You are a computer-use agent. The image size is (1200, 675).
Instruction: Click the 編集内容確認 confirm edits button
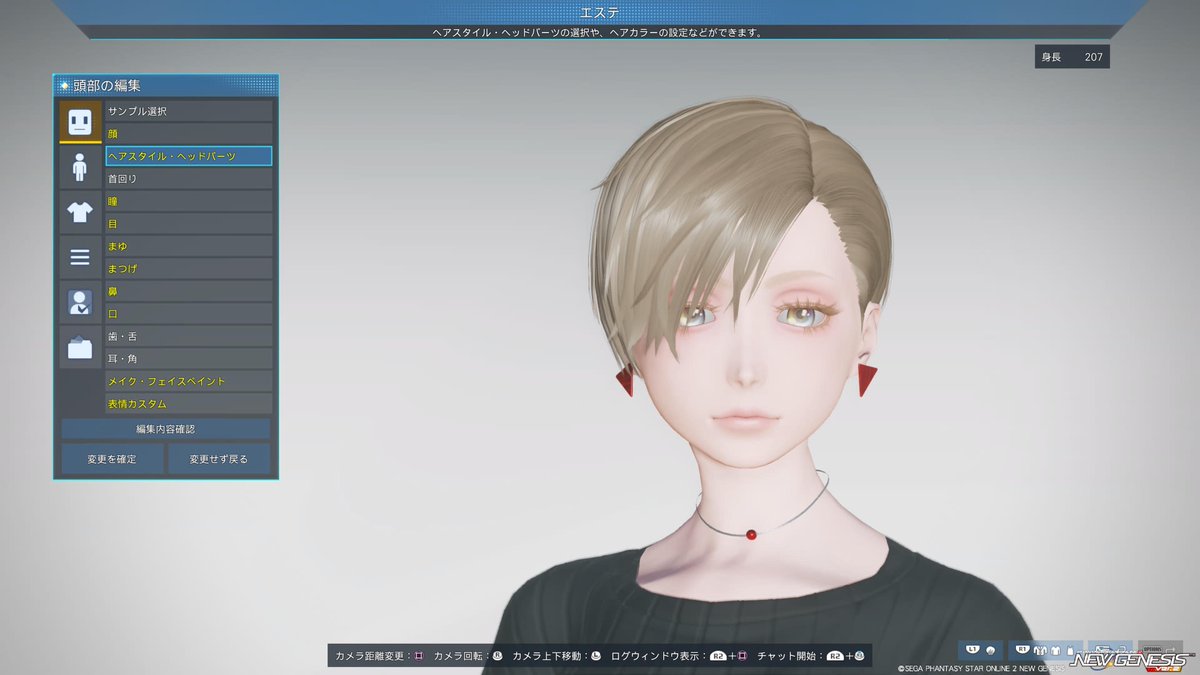coord(167,430)
